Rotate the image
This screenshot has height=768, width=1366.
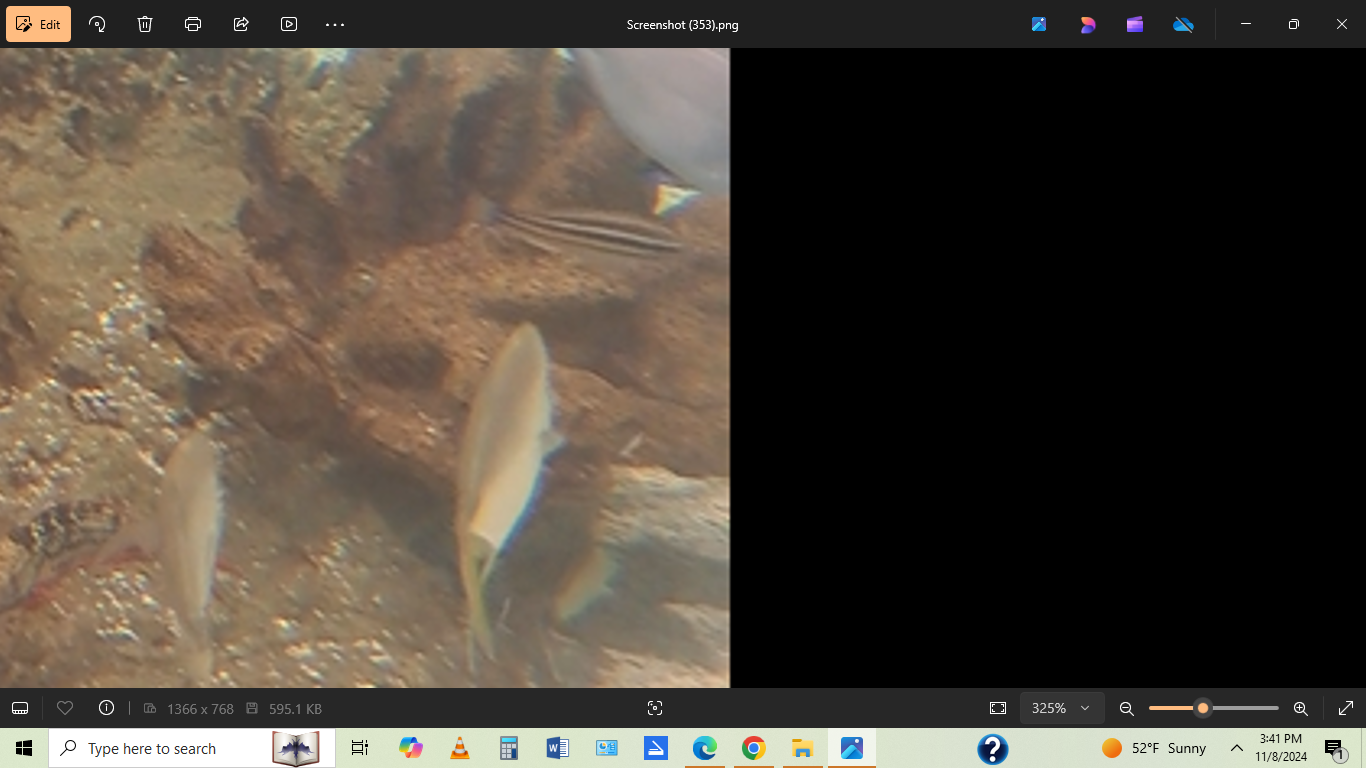[x=96, y=24]
